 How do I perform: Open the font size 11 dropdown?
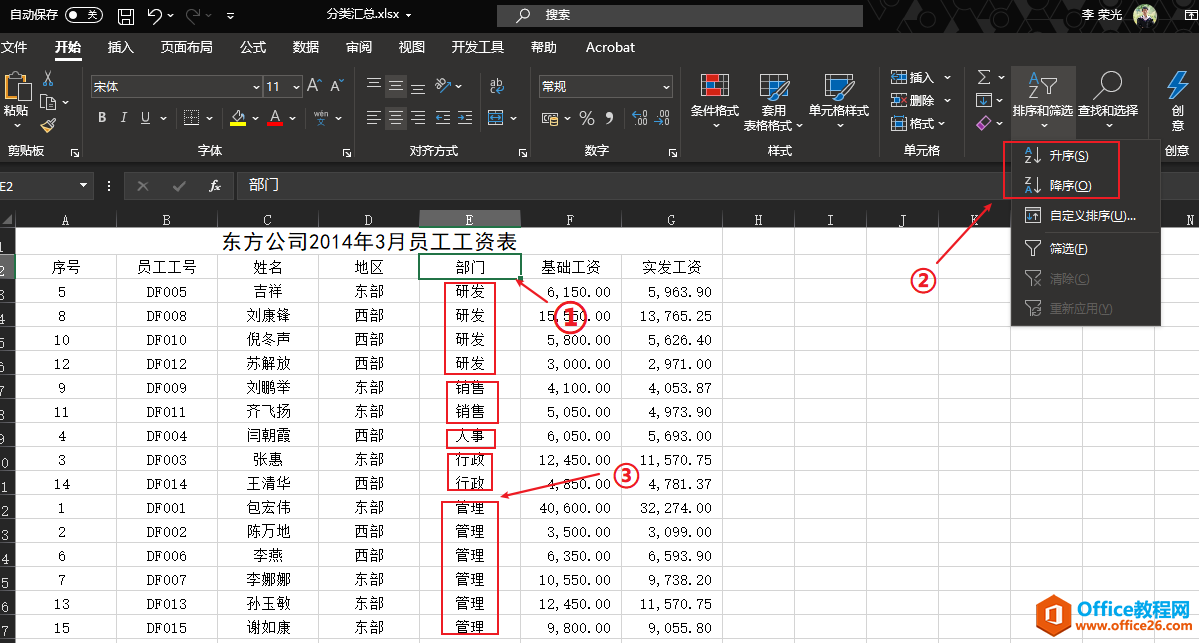pos(296,87)
